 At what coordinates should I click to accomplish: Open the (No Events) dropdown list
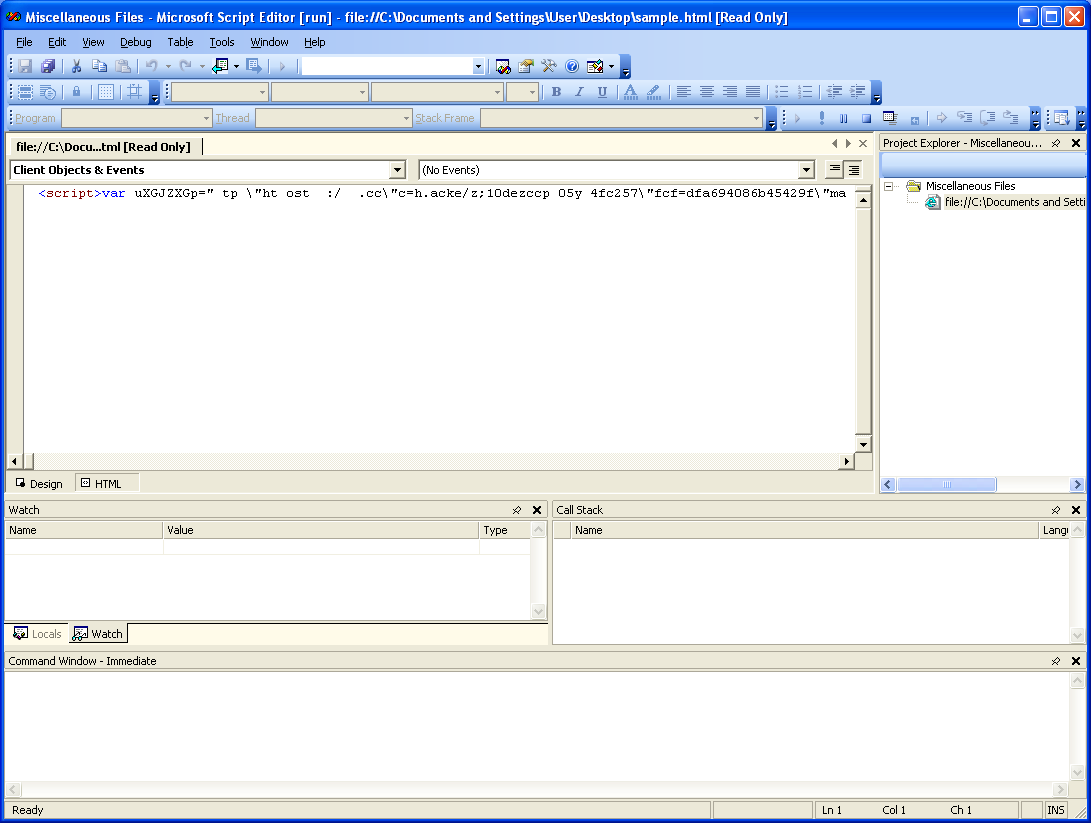click(x=806, y=170)
